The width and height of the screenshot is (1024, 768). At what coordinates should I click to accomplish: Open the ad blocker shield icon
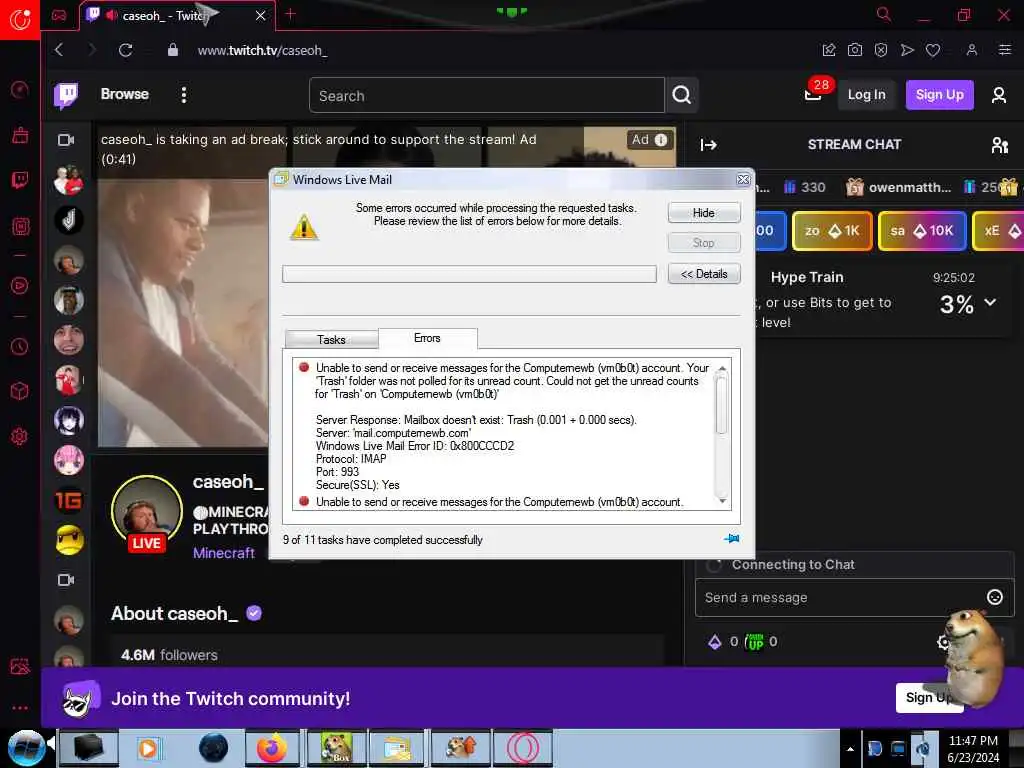click(x=881, y=50)
